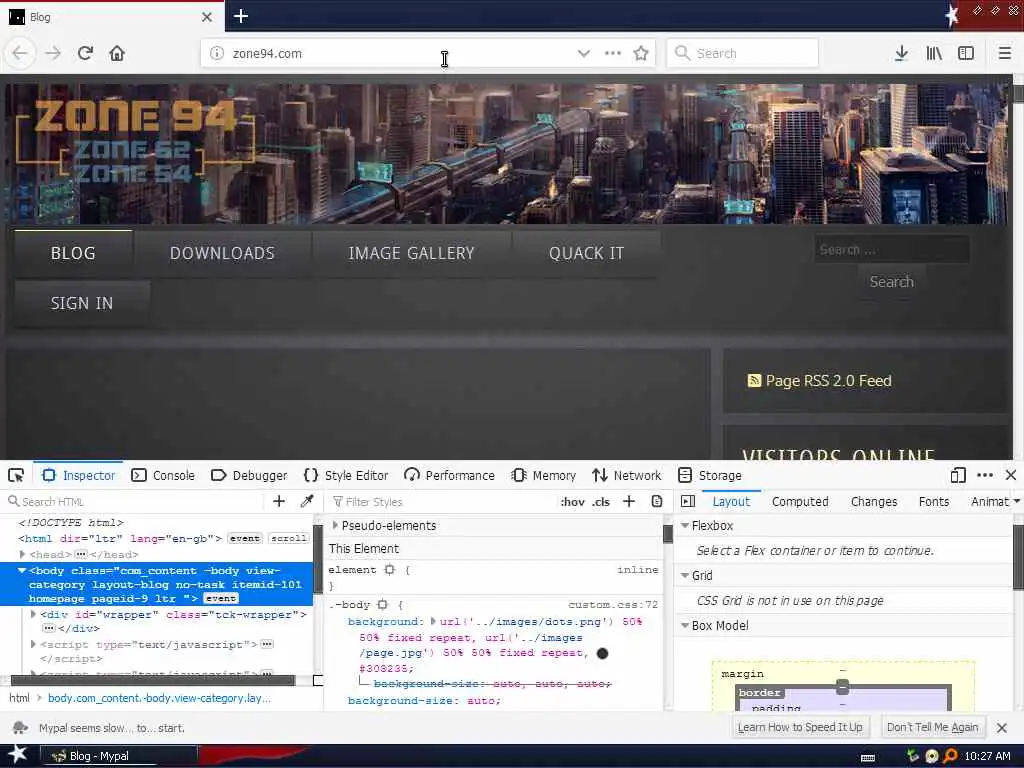Add a new style rule with plus icon
Image resolution: width=1024 pixels, height=768 pixels.
[629, 501]
